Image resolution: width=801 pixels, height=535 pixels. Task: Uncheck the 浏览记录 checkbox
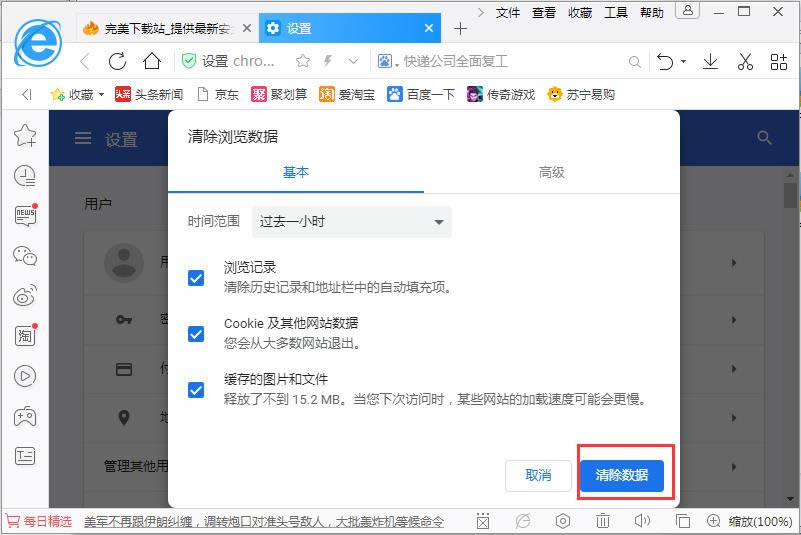(196, 278)
